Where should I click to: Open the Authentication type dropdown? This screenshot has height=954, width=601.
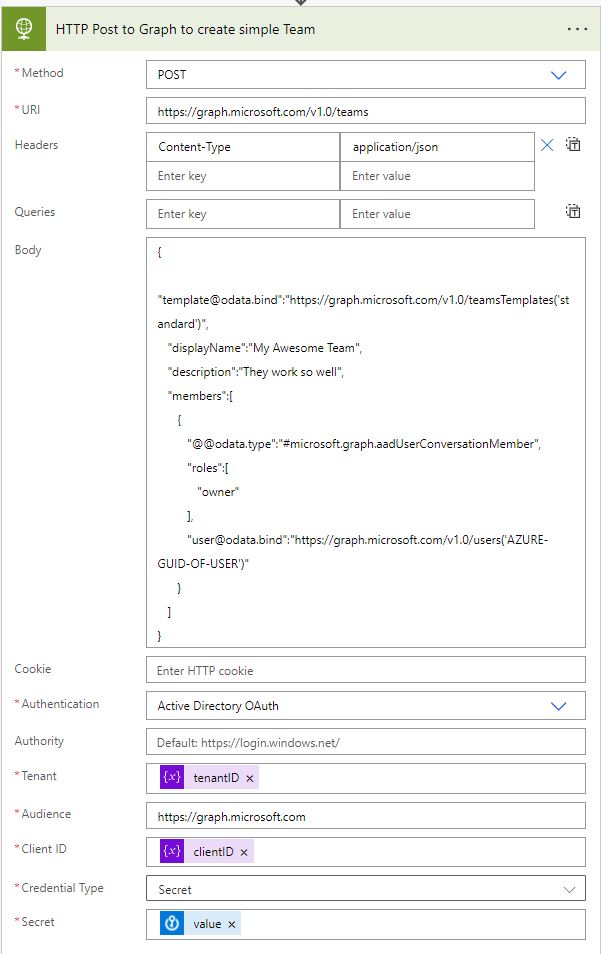(x=558, y=706)
